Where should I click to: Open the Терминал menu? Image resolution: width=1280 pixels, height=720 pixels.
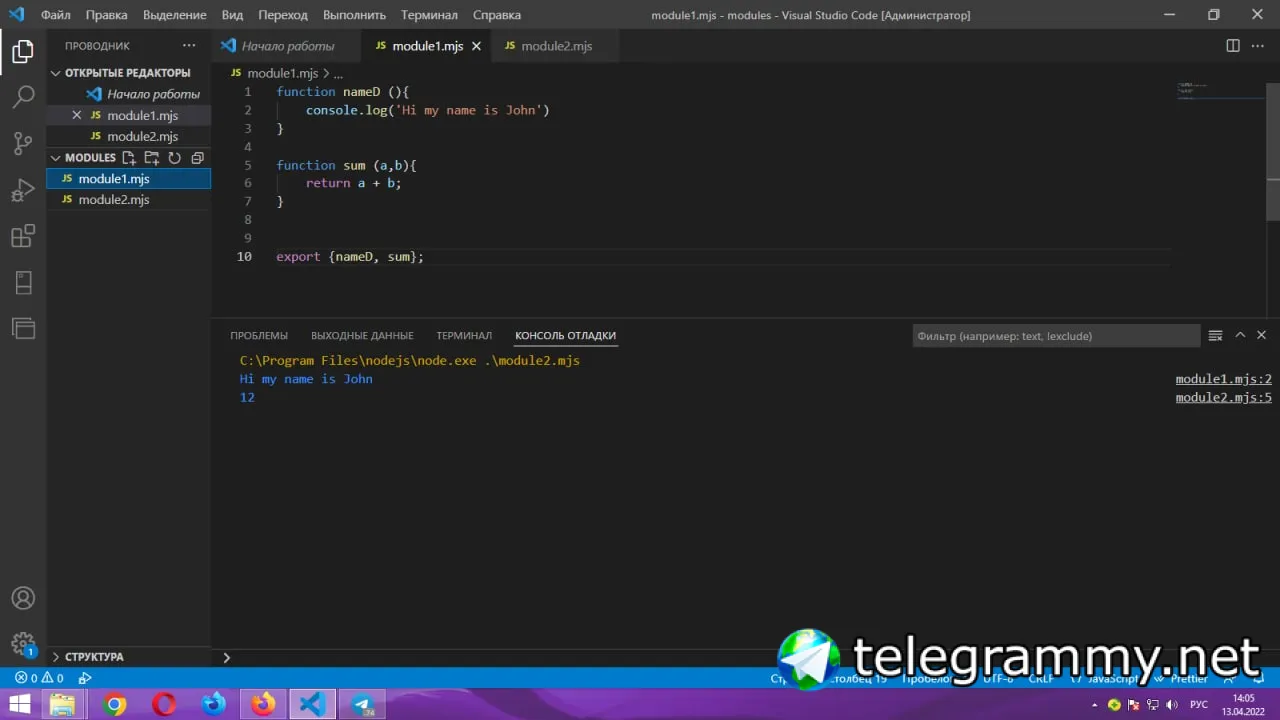[429, 15]
